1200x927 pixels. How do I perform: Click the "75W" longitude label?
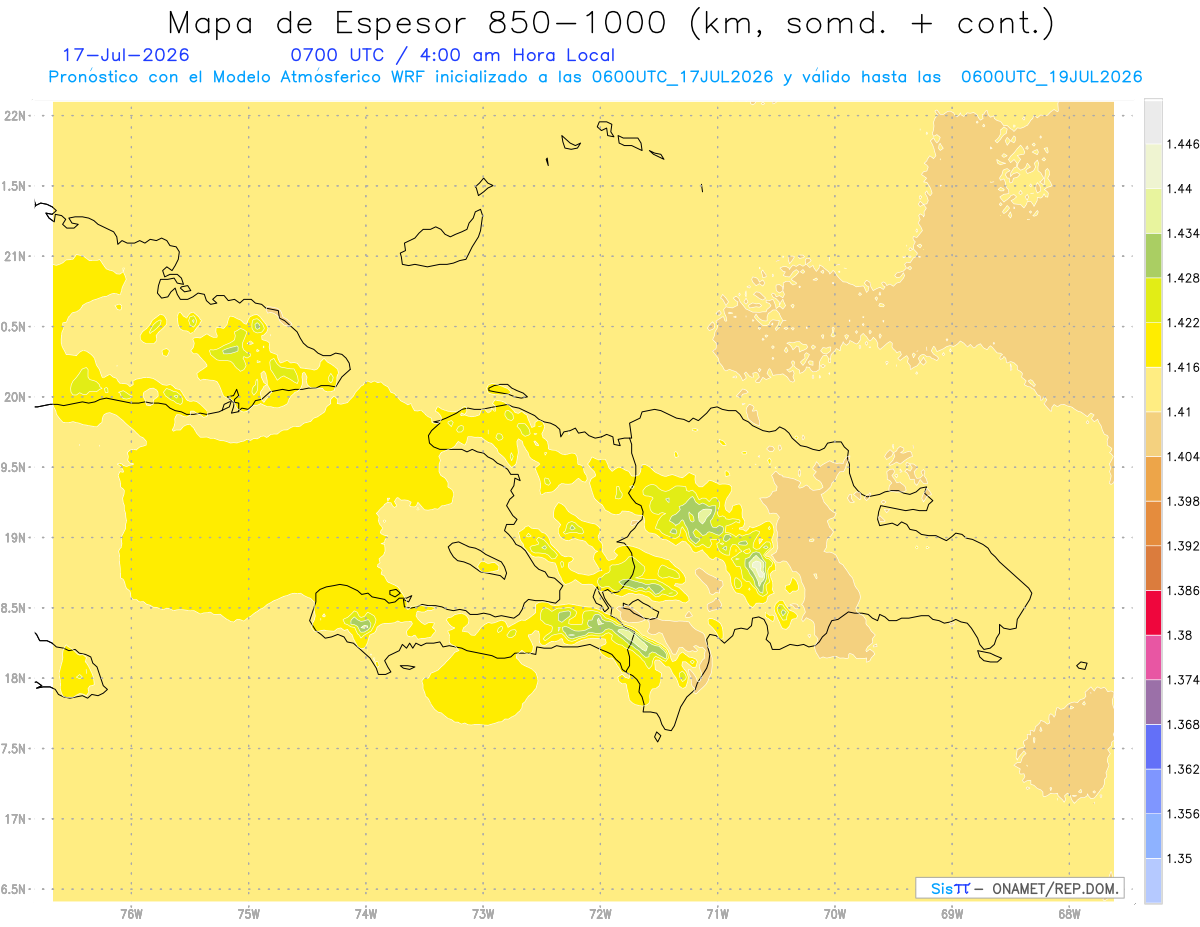click(248, 914)
